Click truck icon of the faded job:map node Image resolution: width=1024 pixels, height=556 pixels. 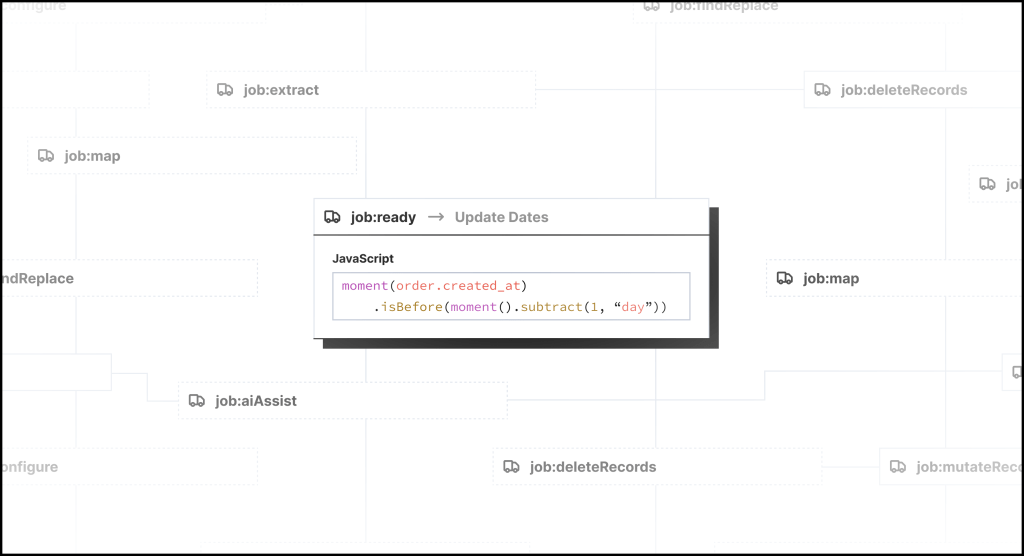[x=46, y=156]
